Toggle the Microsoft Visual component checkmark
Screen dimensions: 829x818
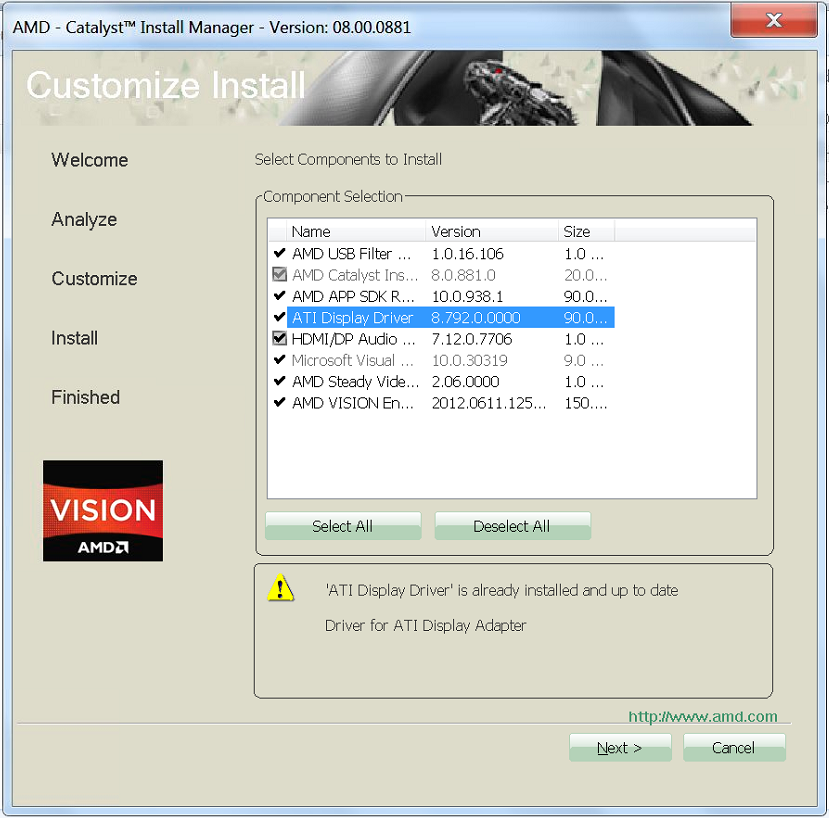click(x=280, y=360)
